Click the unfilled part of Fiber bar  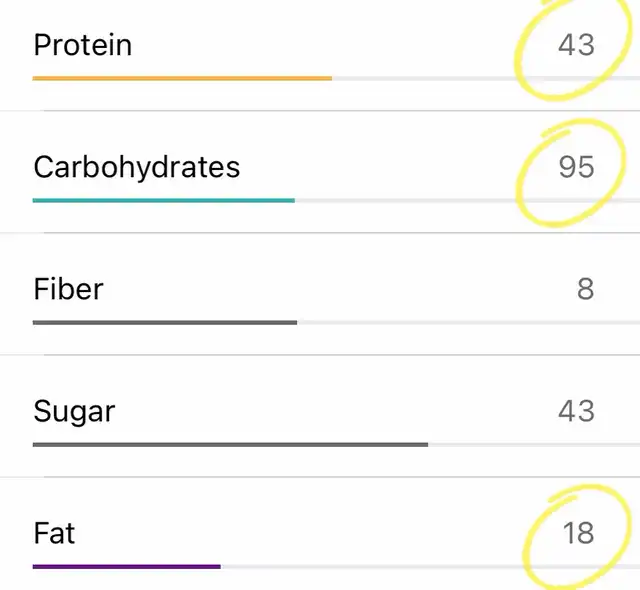(x=469, y=322)
